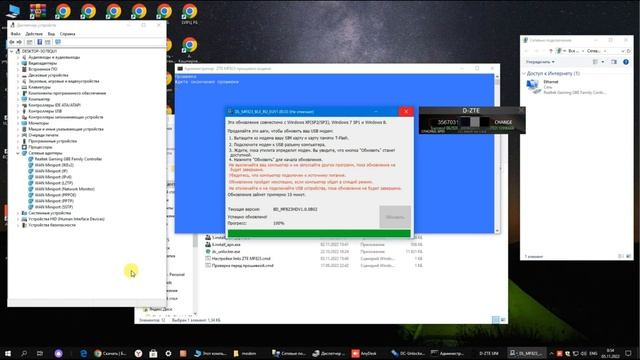Click the taskbar search icon
The height and width of the screenshot is (360, 640).
tap(24, 353)
